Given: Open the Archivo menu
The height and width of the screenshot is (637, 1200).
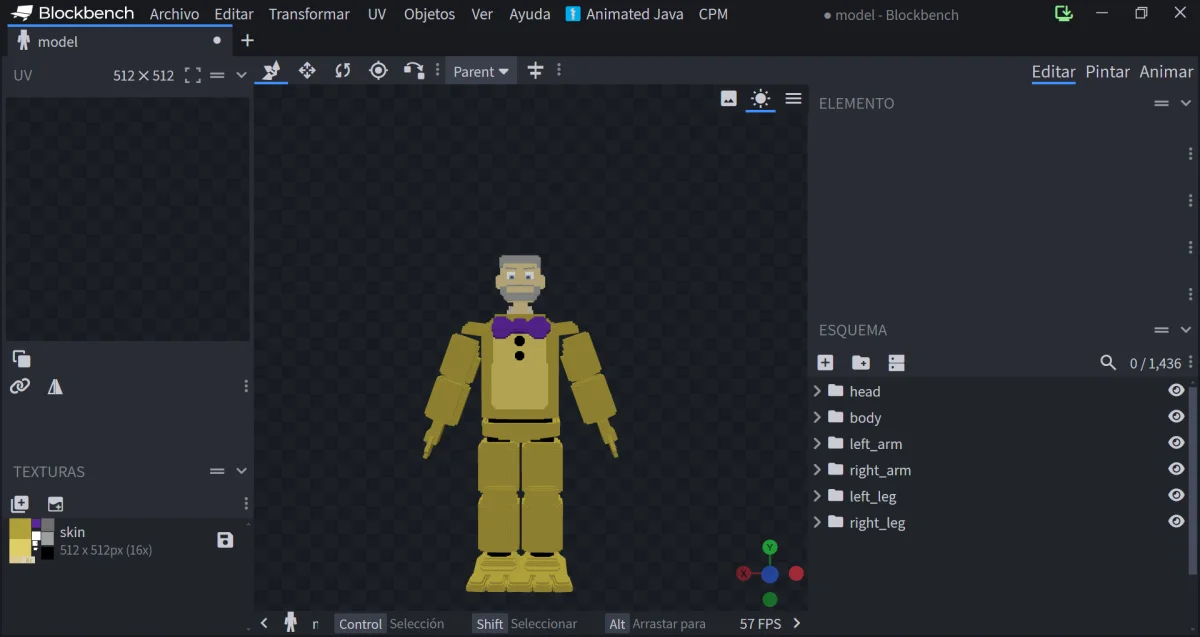Looking at the screenshot, I should tap(174, 14).
